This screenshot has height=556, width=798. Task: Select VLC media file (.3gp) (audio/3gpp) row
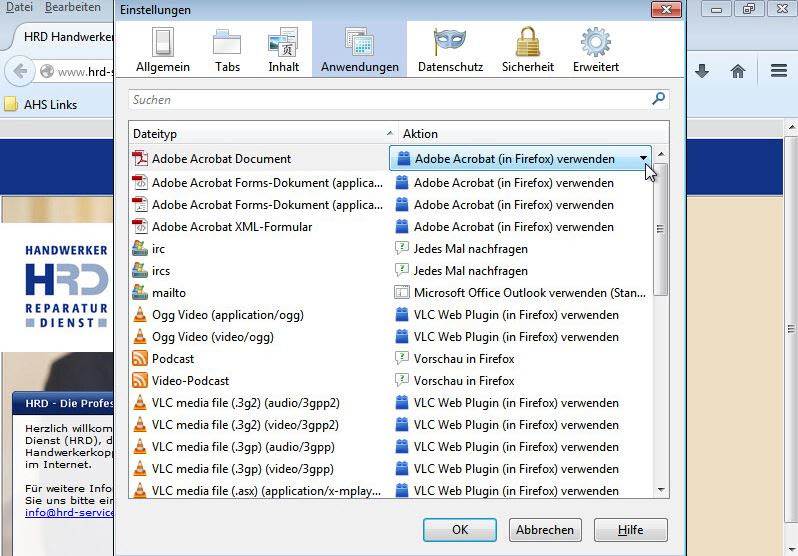coord(391,447)
